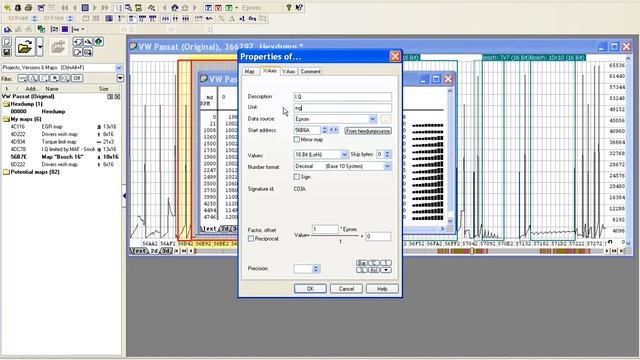
Task: Click Cancel in the Properties dialog
Action: 346,289
